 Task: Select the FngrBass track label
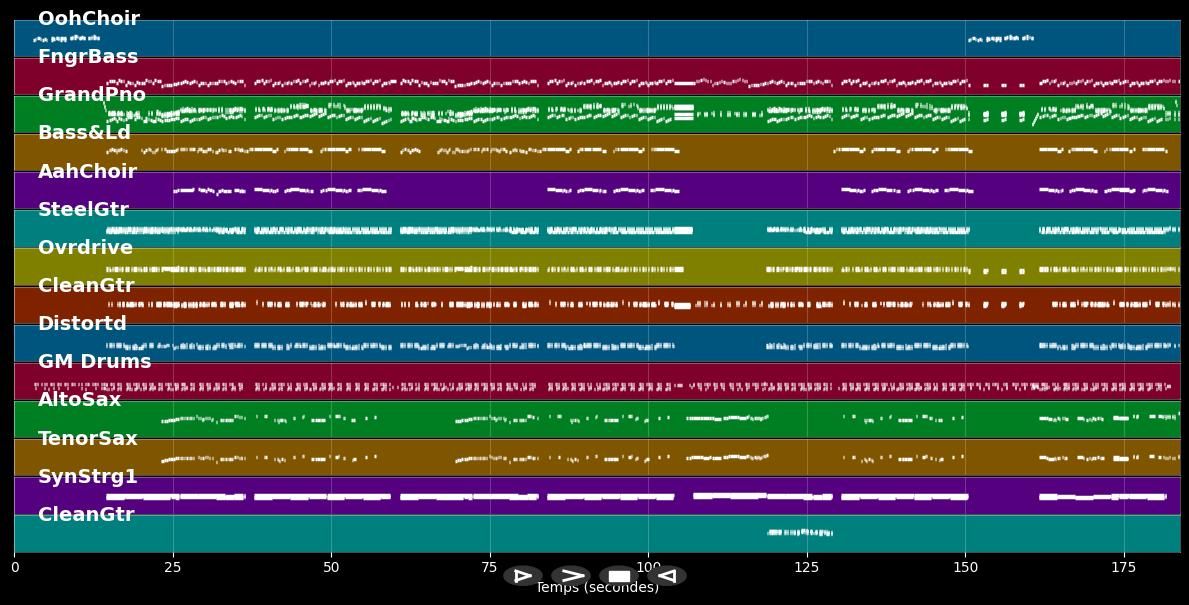(88, 57)
